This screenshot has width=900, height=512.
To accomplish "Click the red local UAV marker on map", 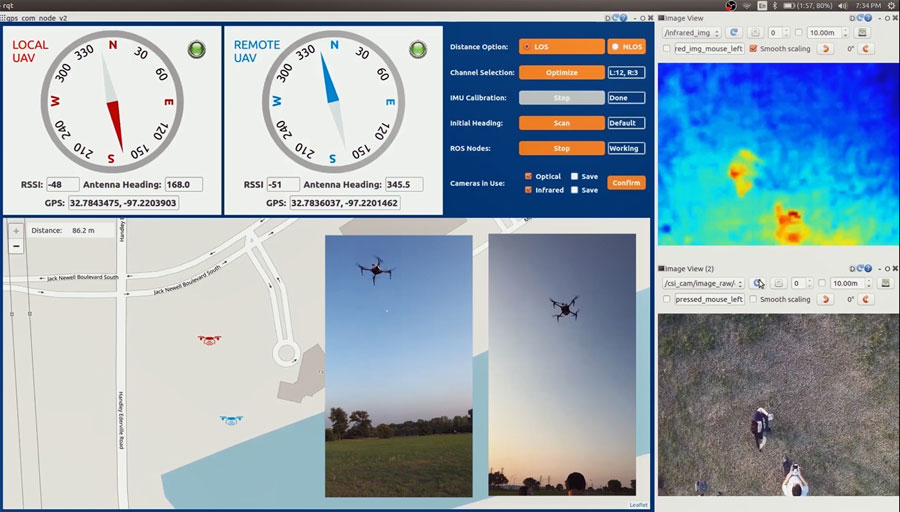I will (208, 341).
